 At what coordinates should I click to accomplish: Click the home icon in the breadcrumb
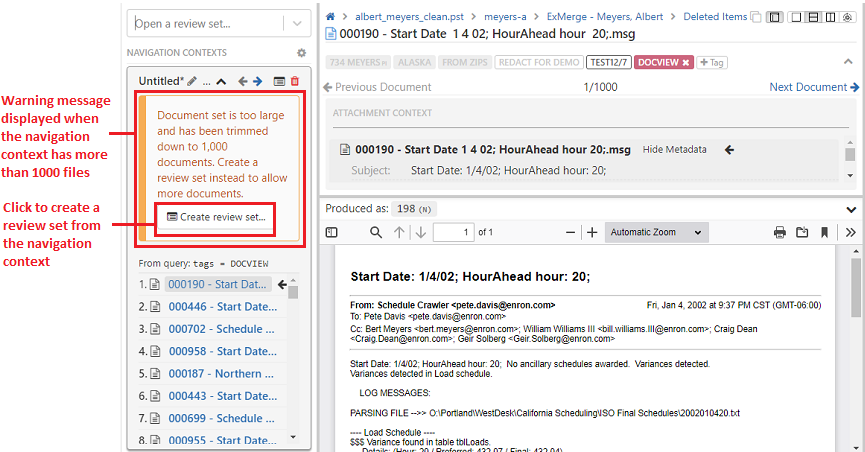point(330,17)
